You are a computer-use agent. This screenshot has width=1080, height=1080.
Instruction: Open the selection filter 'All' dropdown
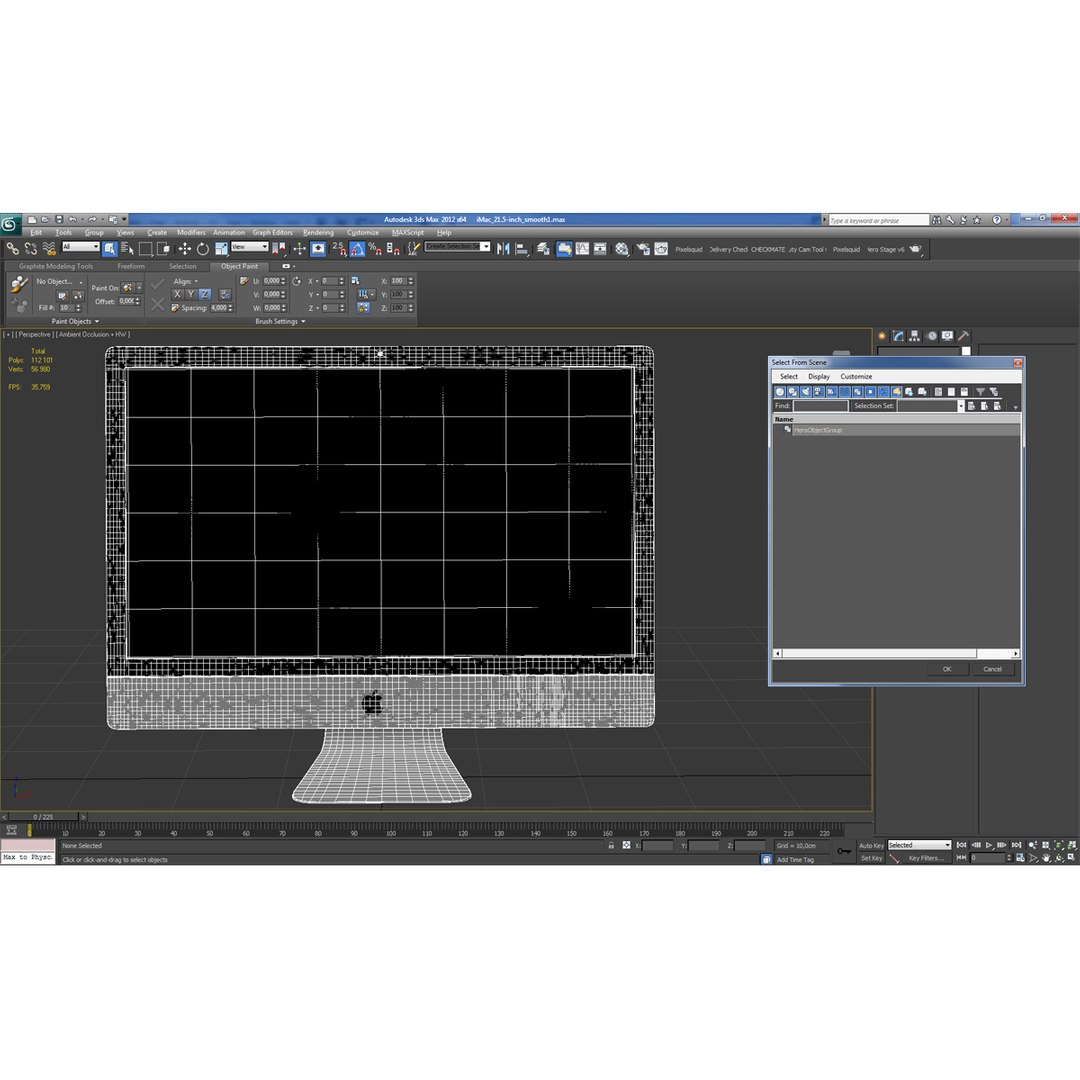coord(81,247)
